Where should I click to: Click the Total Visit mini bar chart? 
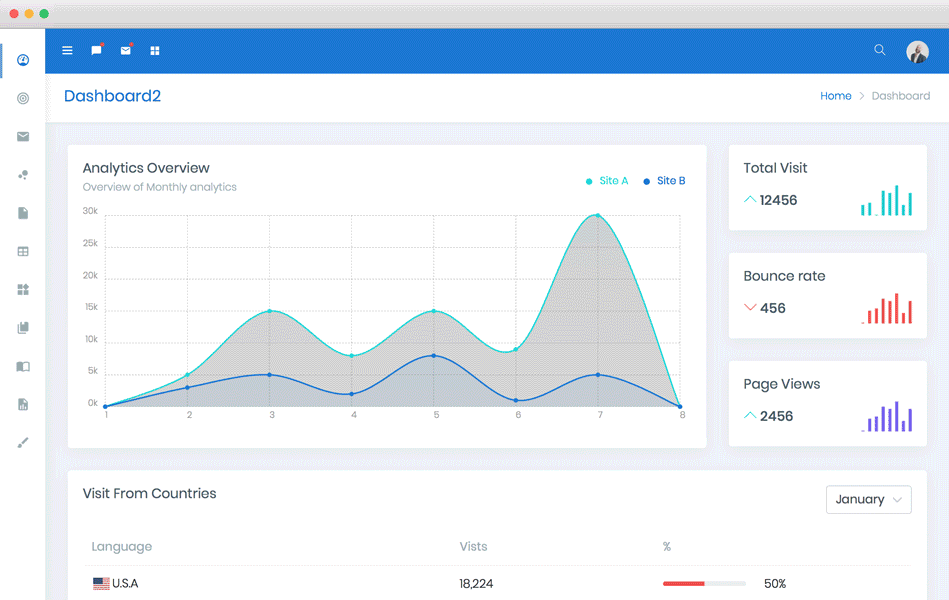[x=886, y=200]
